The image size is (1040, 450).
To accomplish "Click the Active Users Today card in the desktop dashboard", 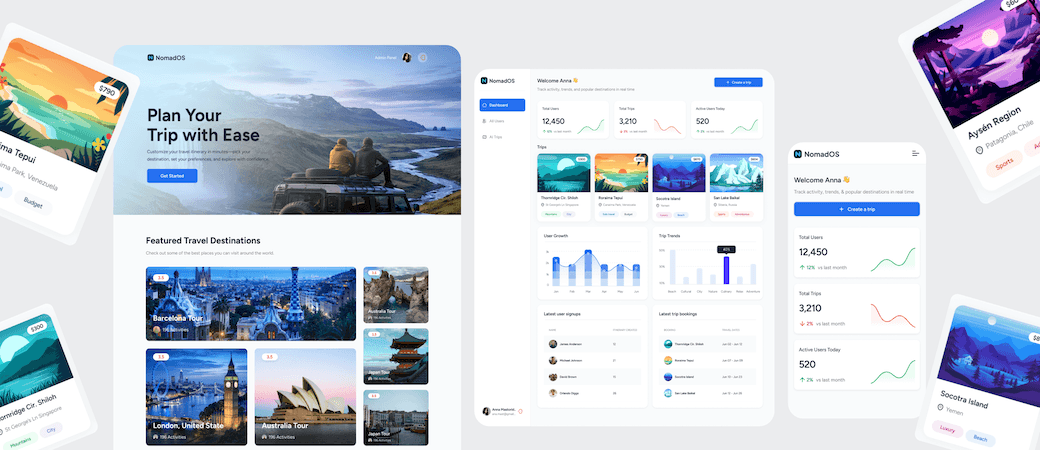I will pyautogui.click(x=727, y=120).
